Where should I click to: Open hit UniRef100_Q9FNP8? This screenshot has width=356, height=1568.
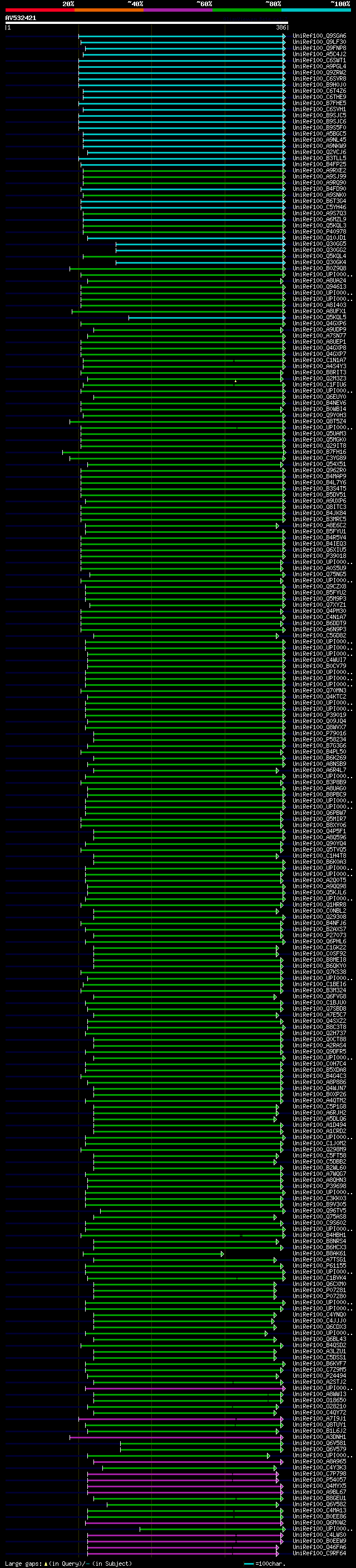coord(319,48)
